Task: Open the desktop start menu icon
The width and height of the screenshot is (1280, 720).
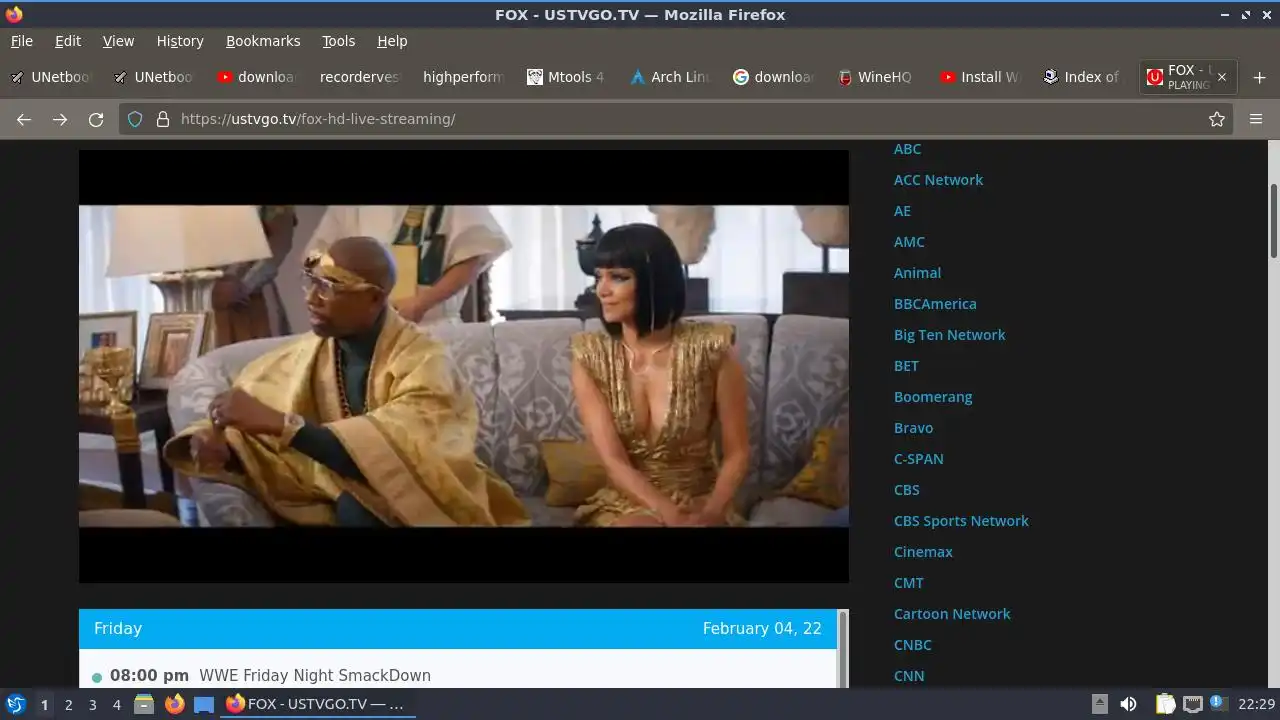Action: click(16, 704)
